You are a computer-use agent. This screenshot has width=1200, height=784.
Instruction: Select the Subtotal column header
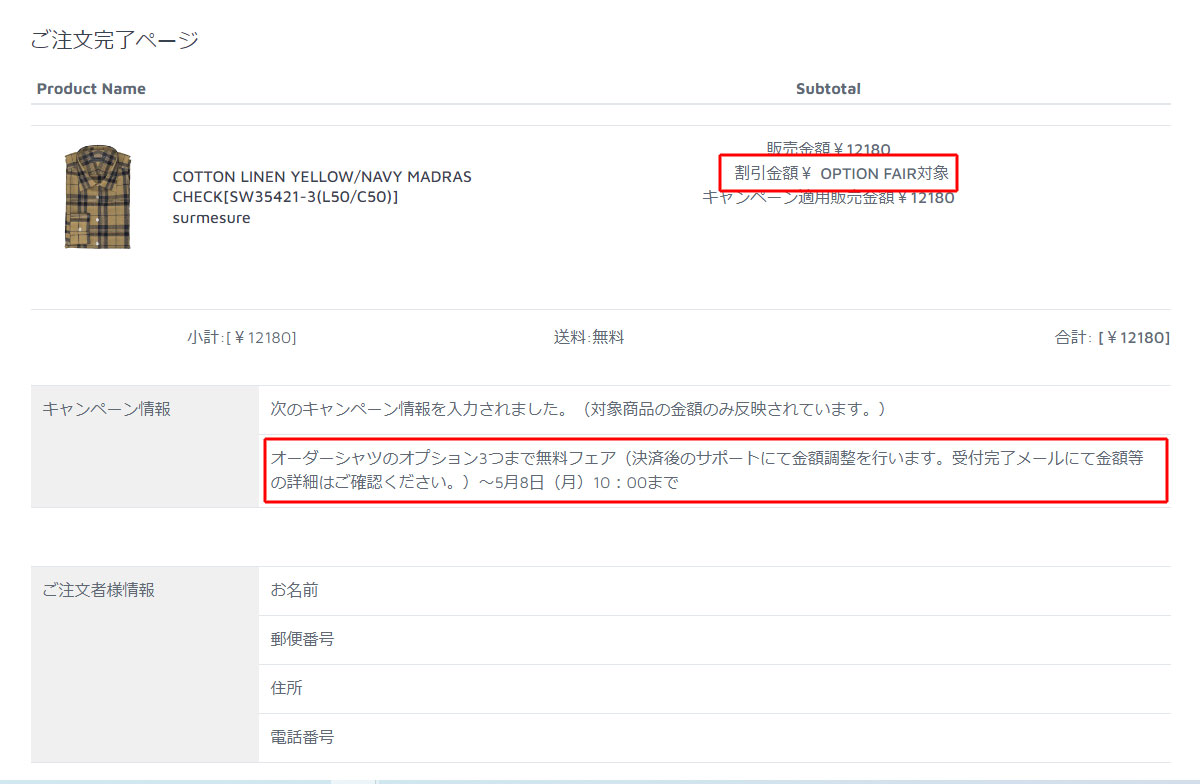(828, 89)
